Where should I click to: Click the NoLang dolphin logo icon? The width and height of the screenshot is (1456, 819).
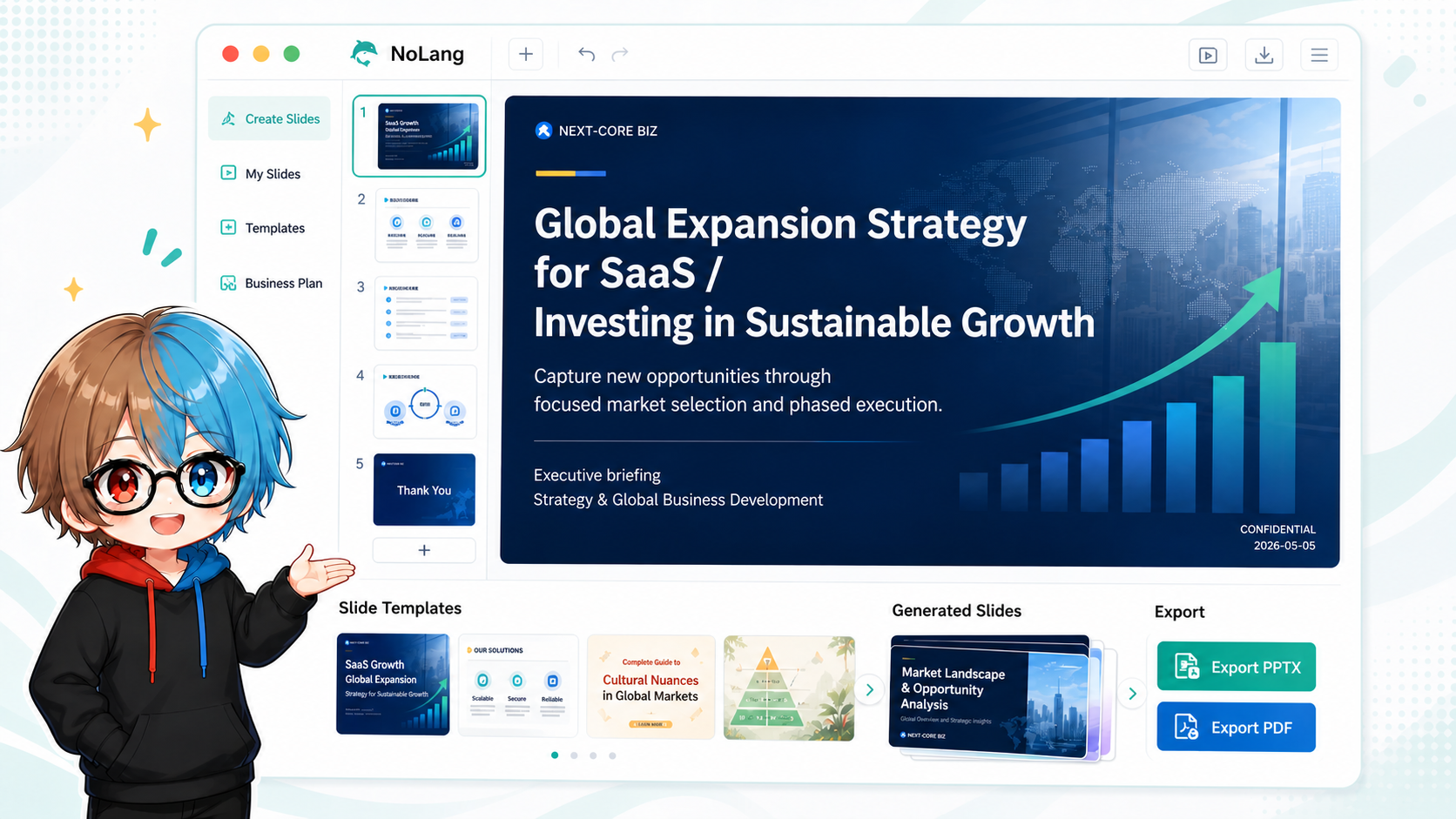364,54
